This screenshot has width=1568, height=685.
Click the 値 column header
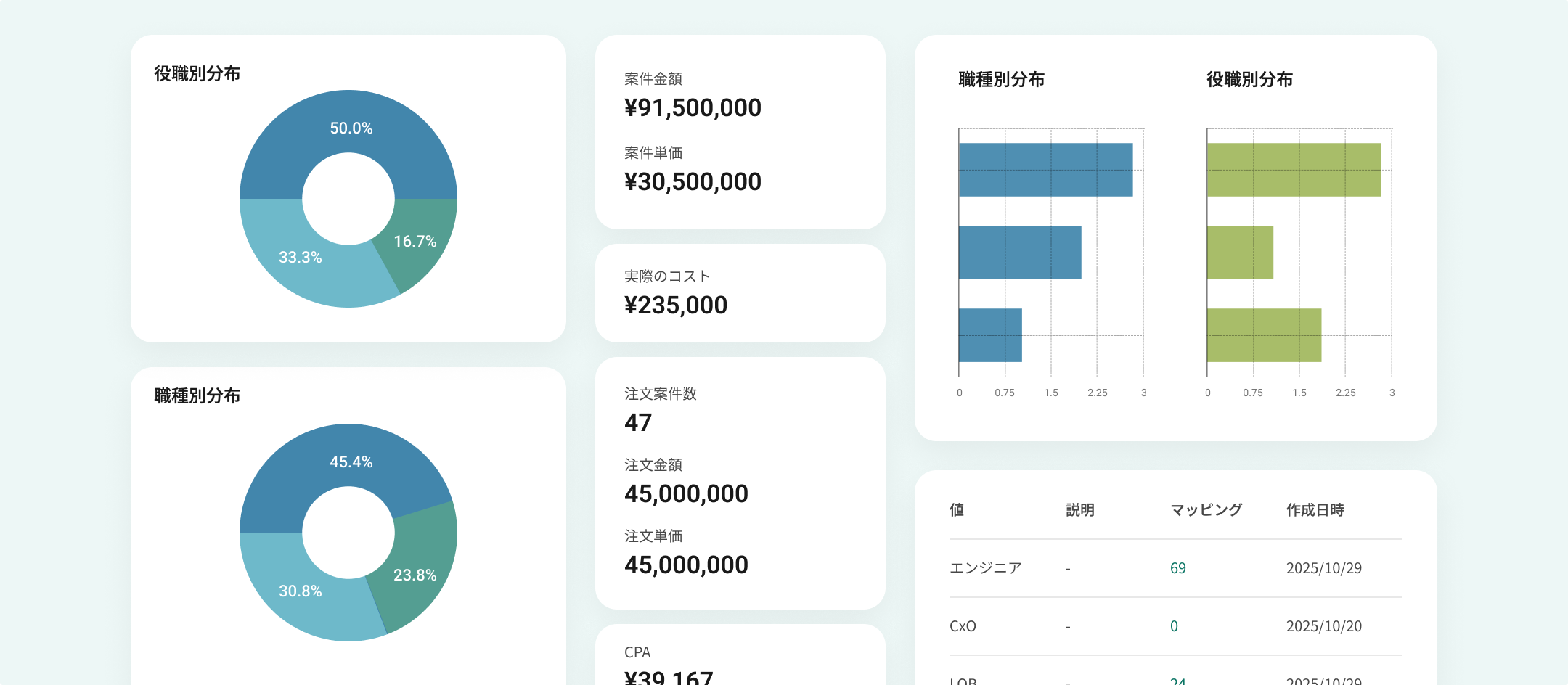957,510
